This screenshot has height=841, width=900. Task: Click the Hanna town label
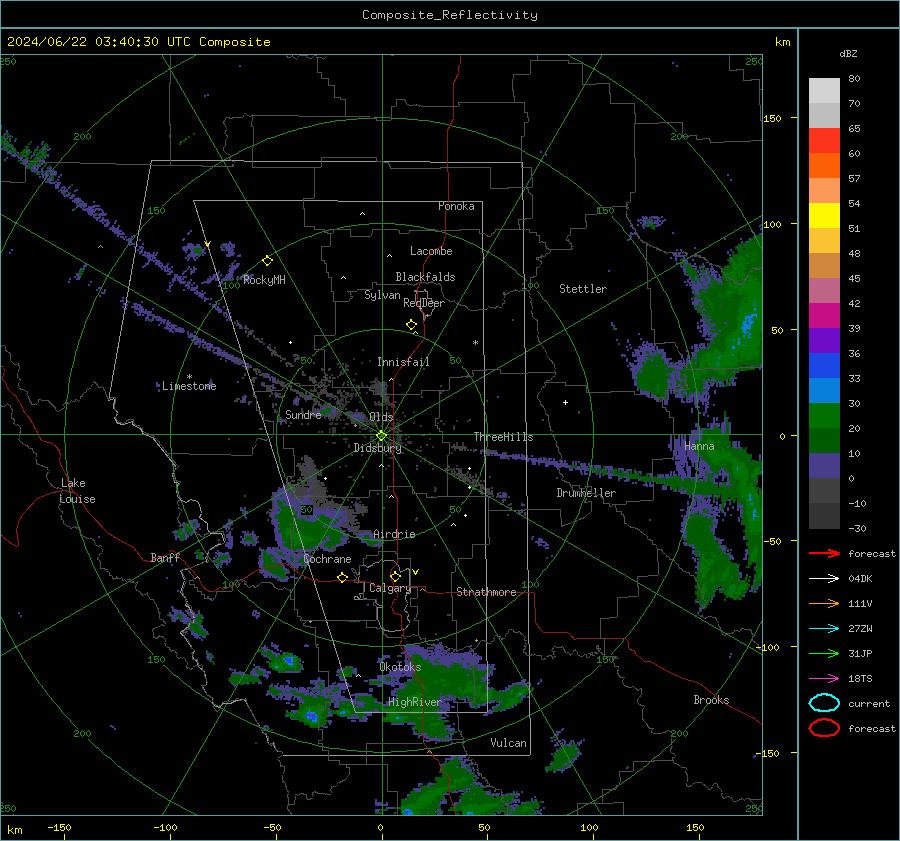(x=699, y=446)
